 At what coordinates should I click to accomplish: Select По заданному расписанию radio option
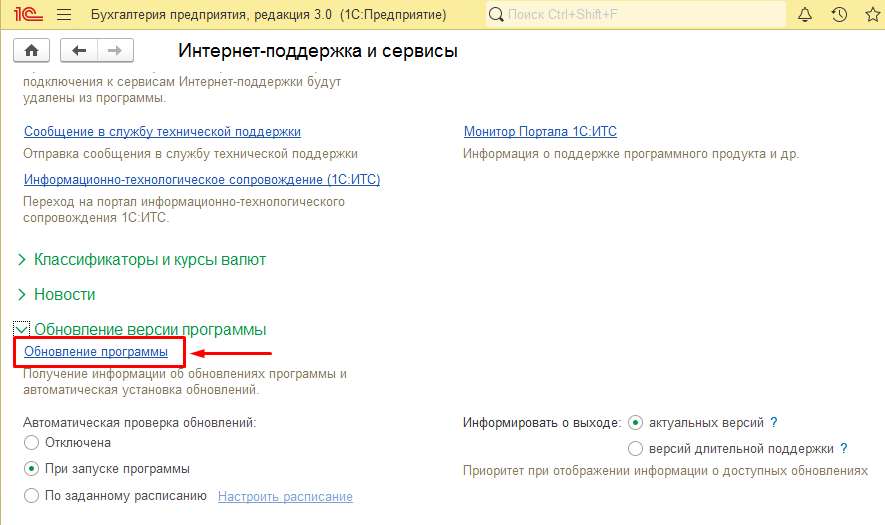click(x=32, y=496)
